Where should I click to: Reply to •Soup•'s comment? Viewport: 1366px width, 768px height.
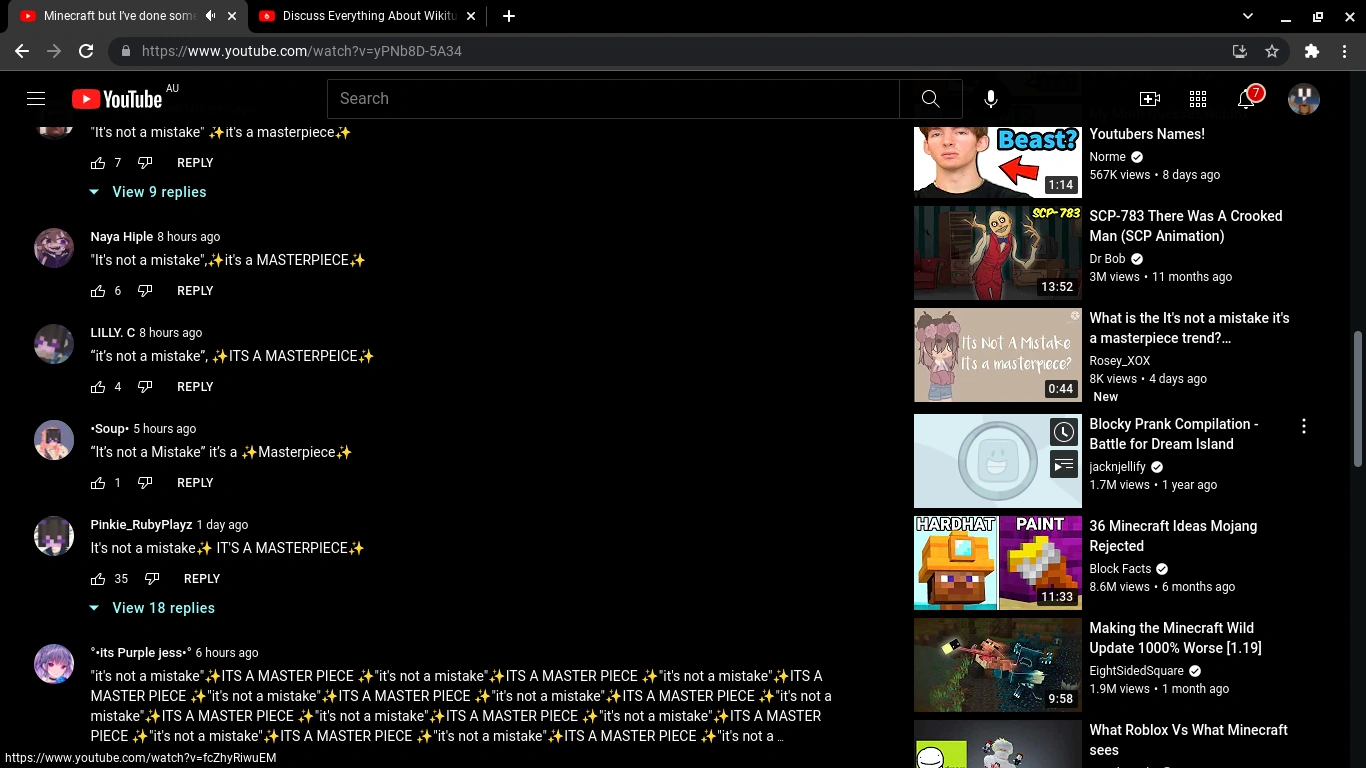[195, 483]
